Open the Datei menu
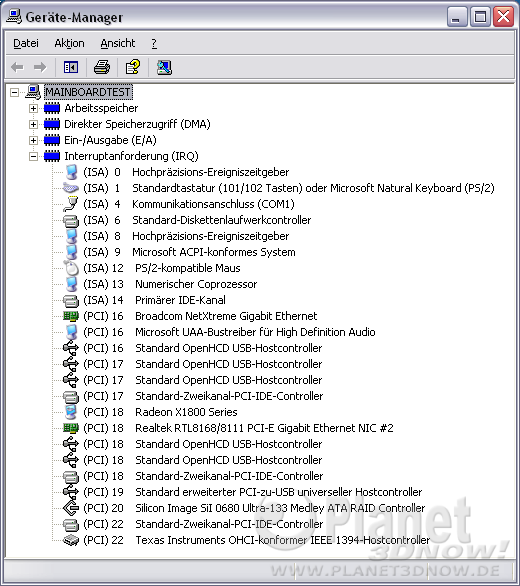Image resolution: width=520 pixels, height=586 pixels. (26, 43)
